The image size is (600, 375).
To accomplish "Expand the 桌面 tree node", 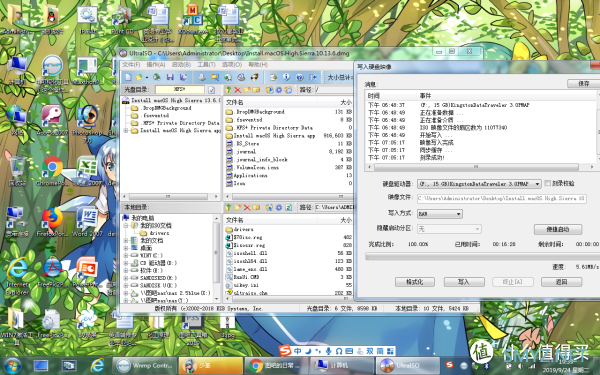I will tap(126, 248).
